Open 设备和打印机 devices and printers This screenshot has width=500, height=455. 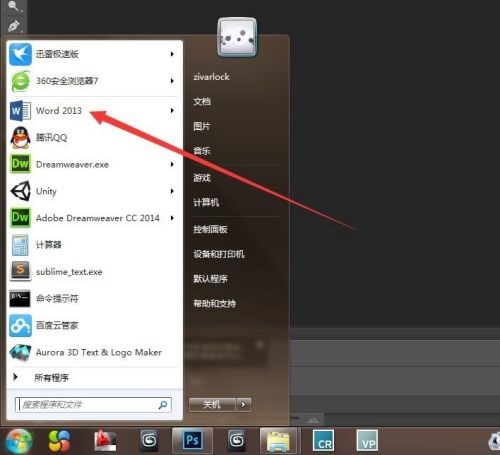(x=219, y=254)
